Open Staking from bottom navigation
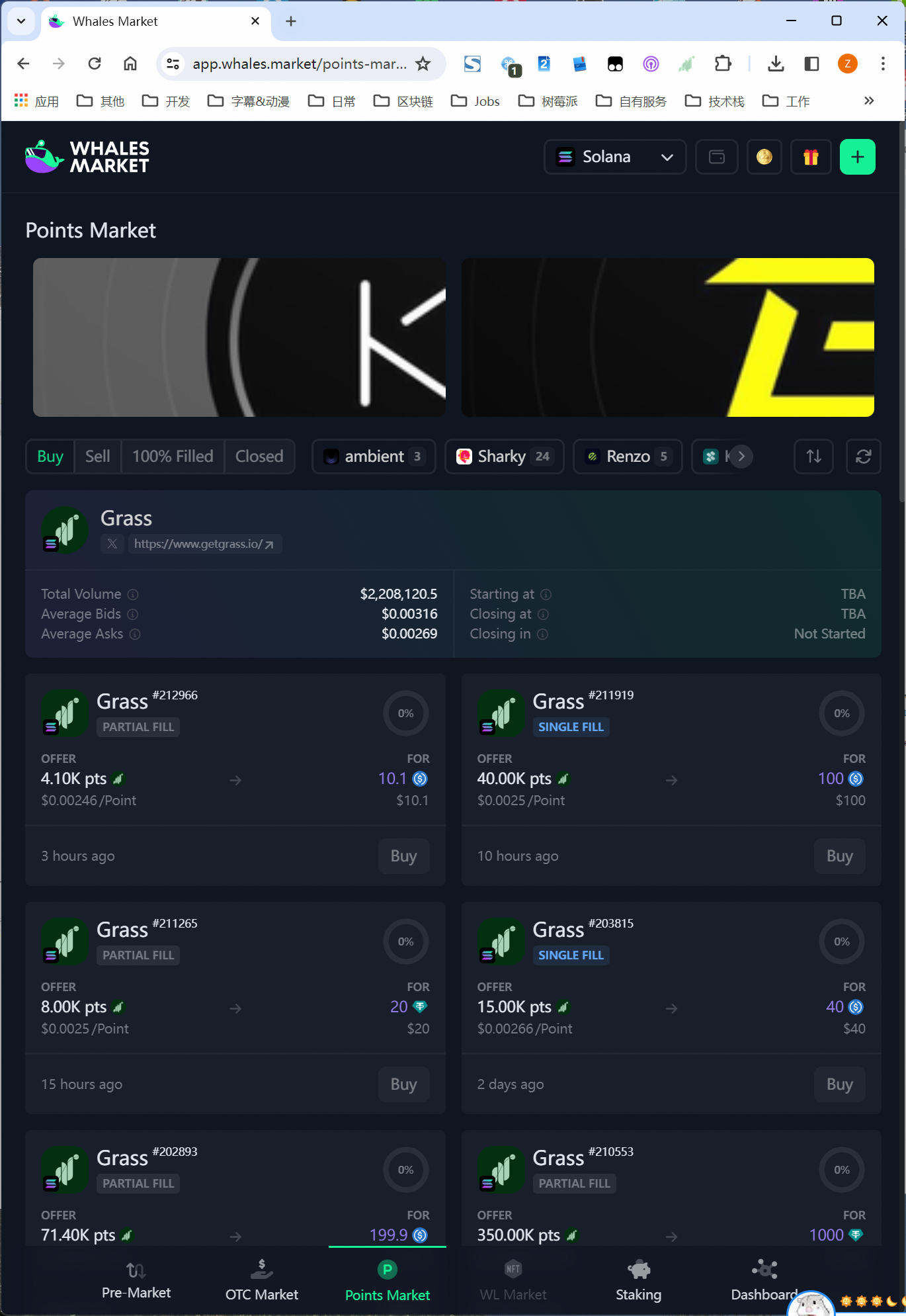The width and height of the screenshot is (906, 1316). 638,1281
